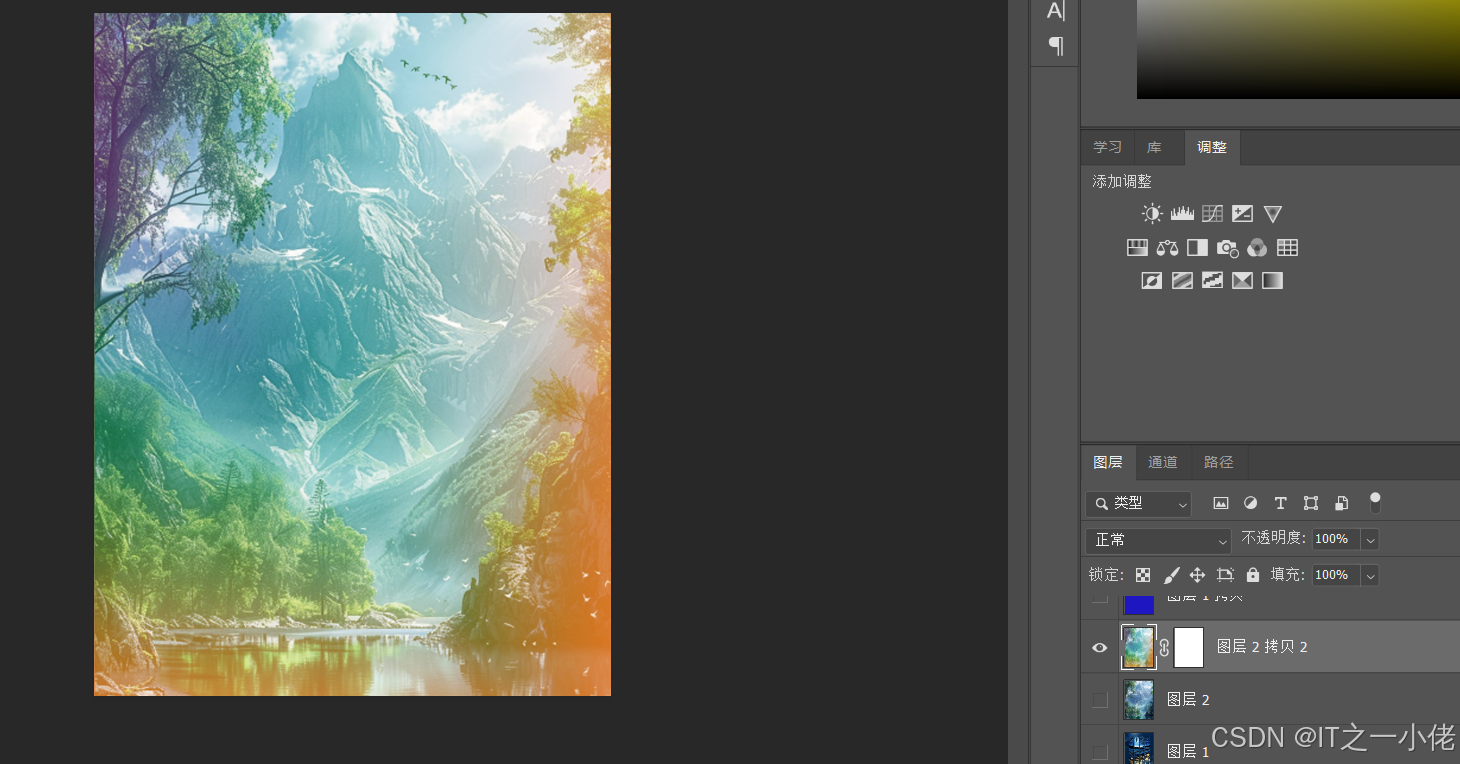
Task: Lock layer position
Action: [1197, 575]
